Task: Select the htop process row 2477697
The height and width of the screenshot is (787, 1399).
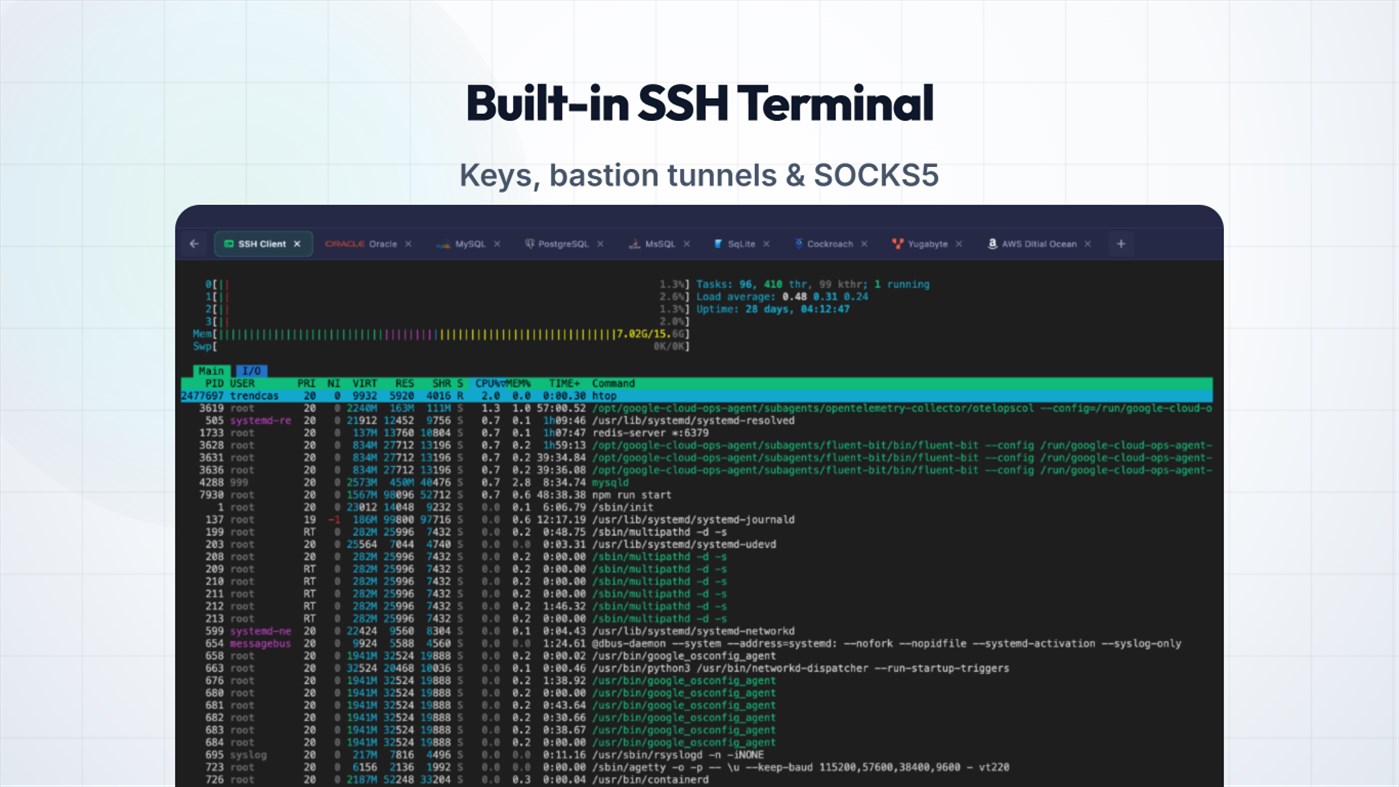Action: (x=696, y=396)
